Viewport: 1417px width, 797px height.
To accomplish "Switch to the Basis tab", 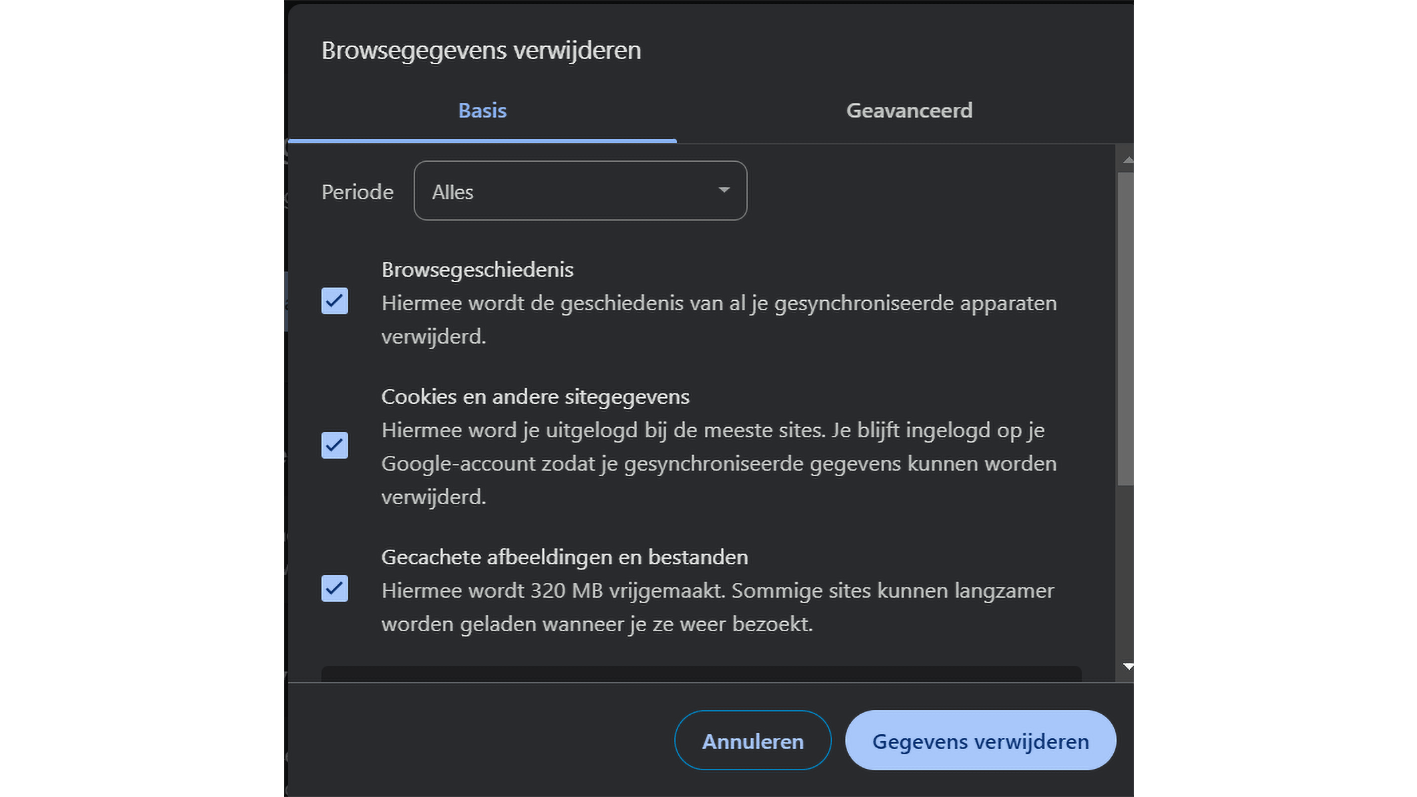I will pos(482,111).
